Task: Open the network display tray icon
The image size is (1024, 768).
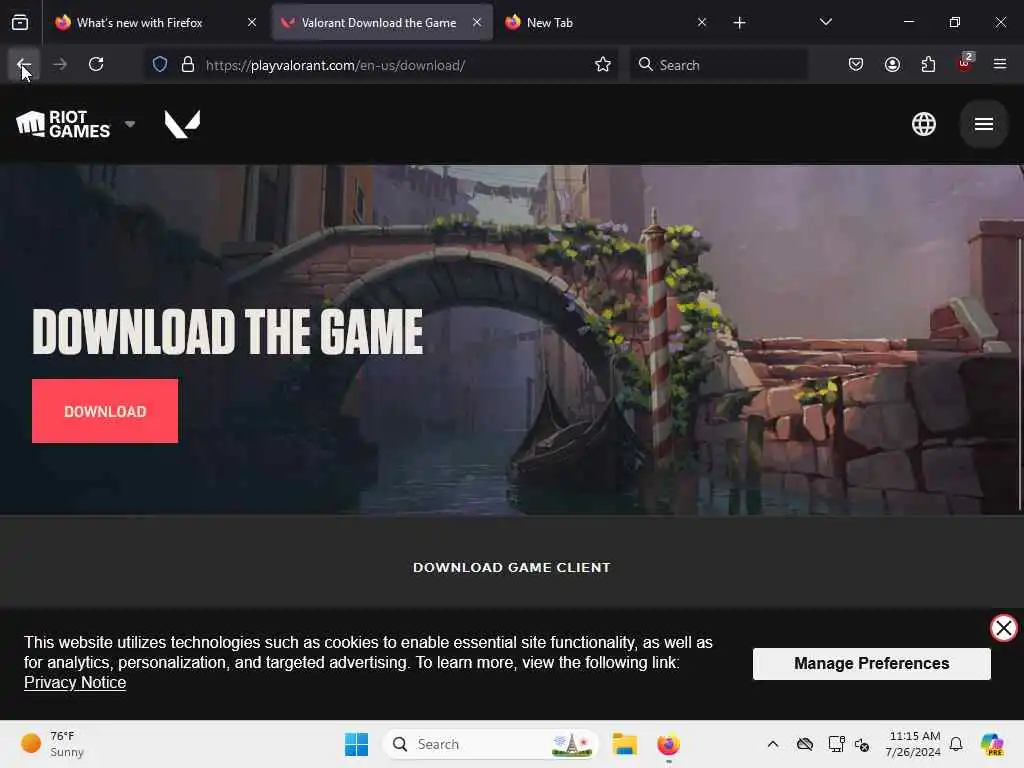Action: [x=836, y=744]
